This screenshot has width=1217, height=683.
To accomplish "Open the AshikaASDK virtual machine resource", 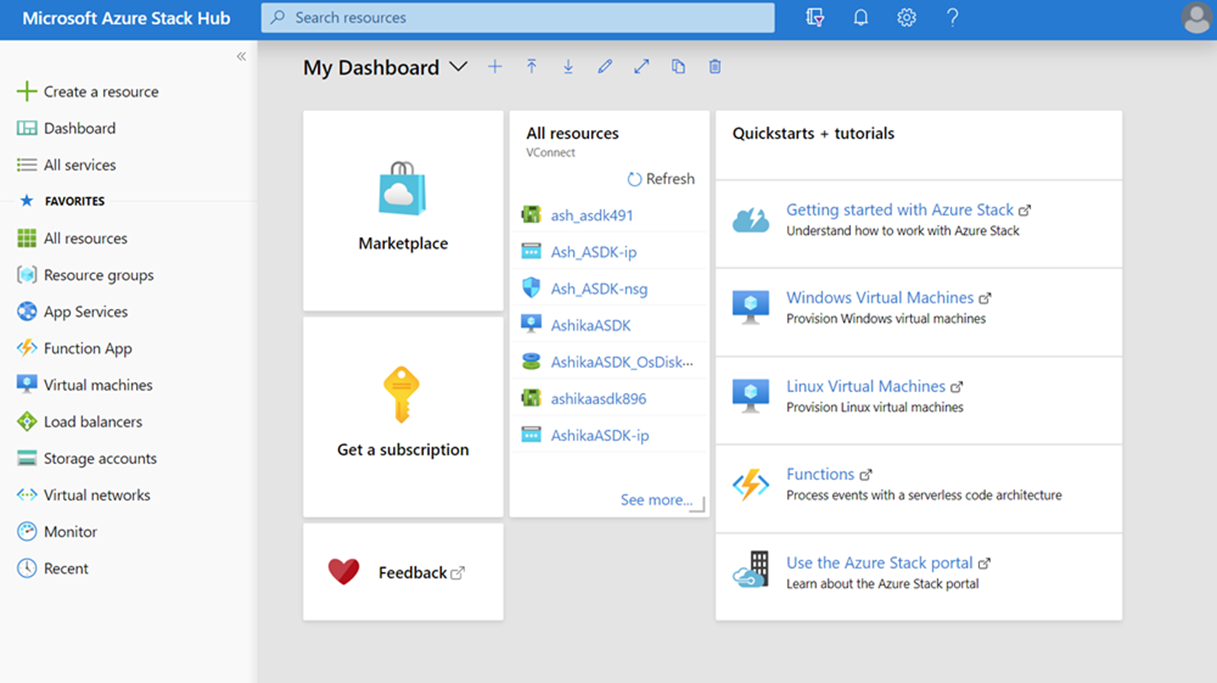I will 590,325.
